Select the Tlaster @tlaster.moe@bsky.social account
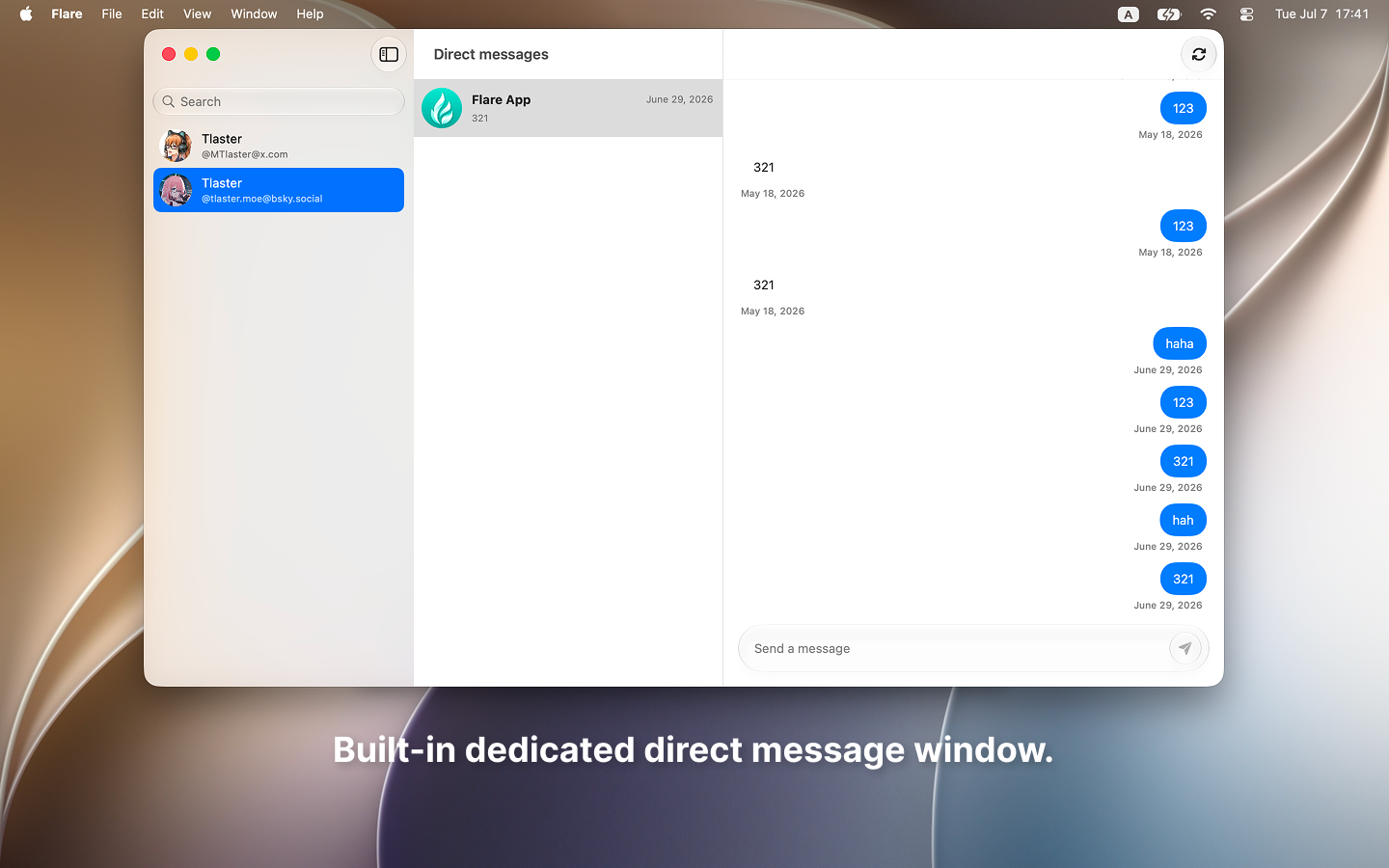 pyautogui.click(x=279, y=190)
